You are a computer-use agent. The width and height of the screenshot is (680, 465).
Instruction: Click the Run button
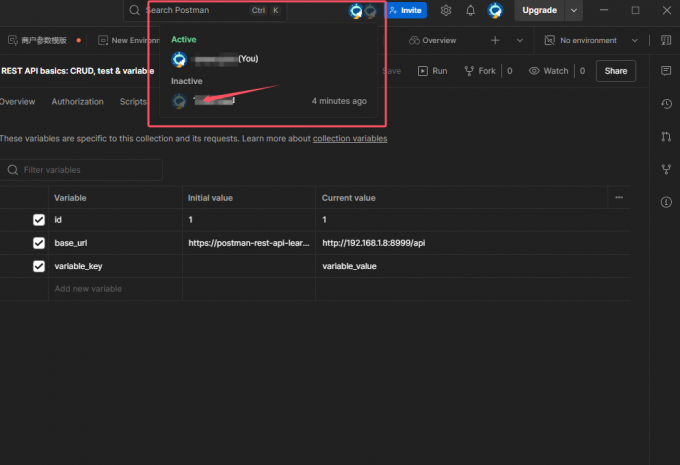click(x=432, y=71)
